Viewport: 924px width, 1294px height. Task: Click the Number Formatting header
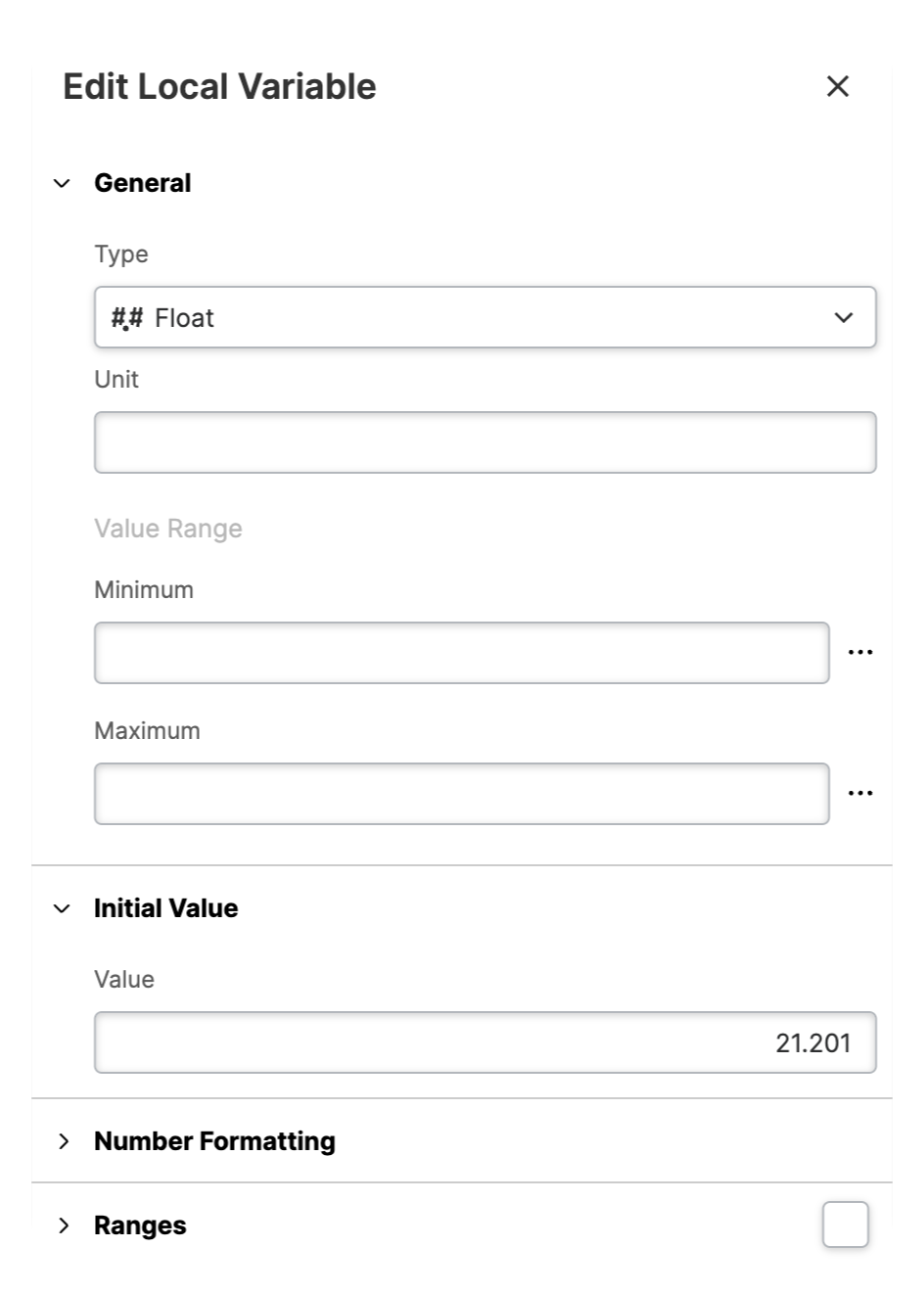pos(214,1141)
